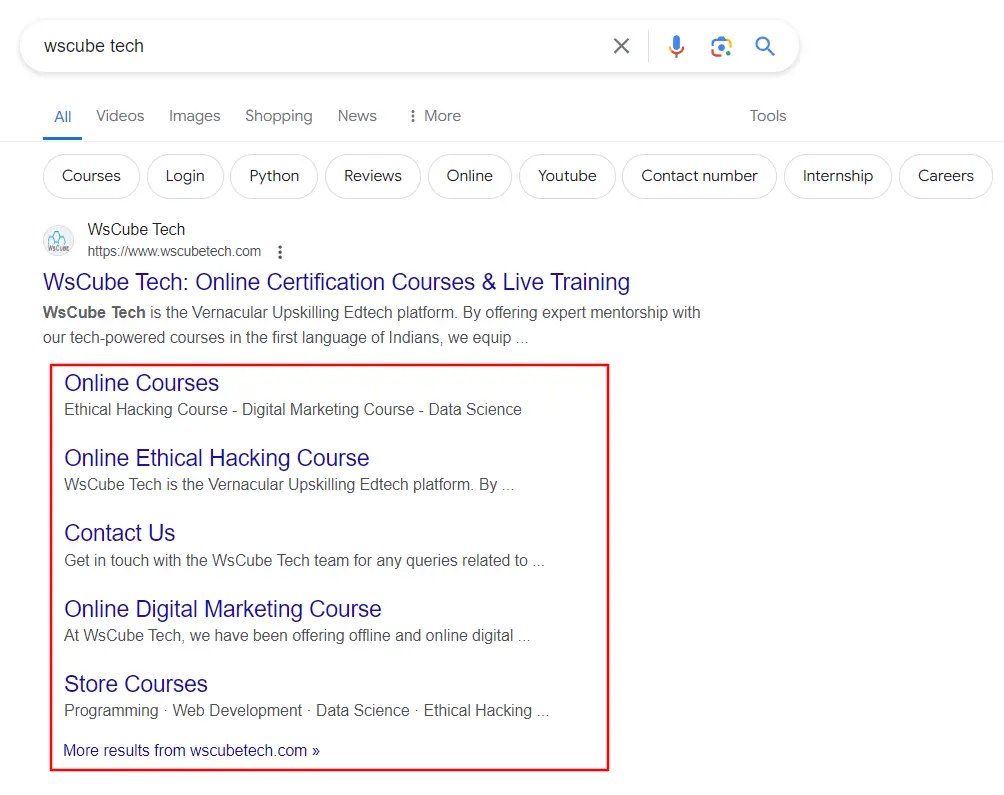Apply the Python filter chip
This screenshot has height=795, width=1004.
(x=274, y=176)
